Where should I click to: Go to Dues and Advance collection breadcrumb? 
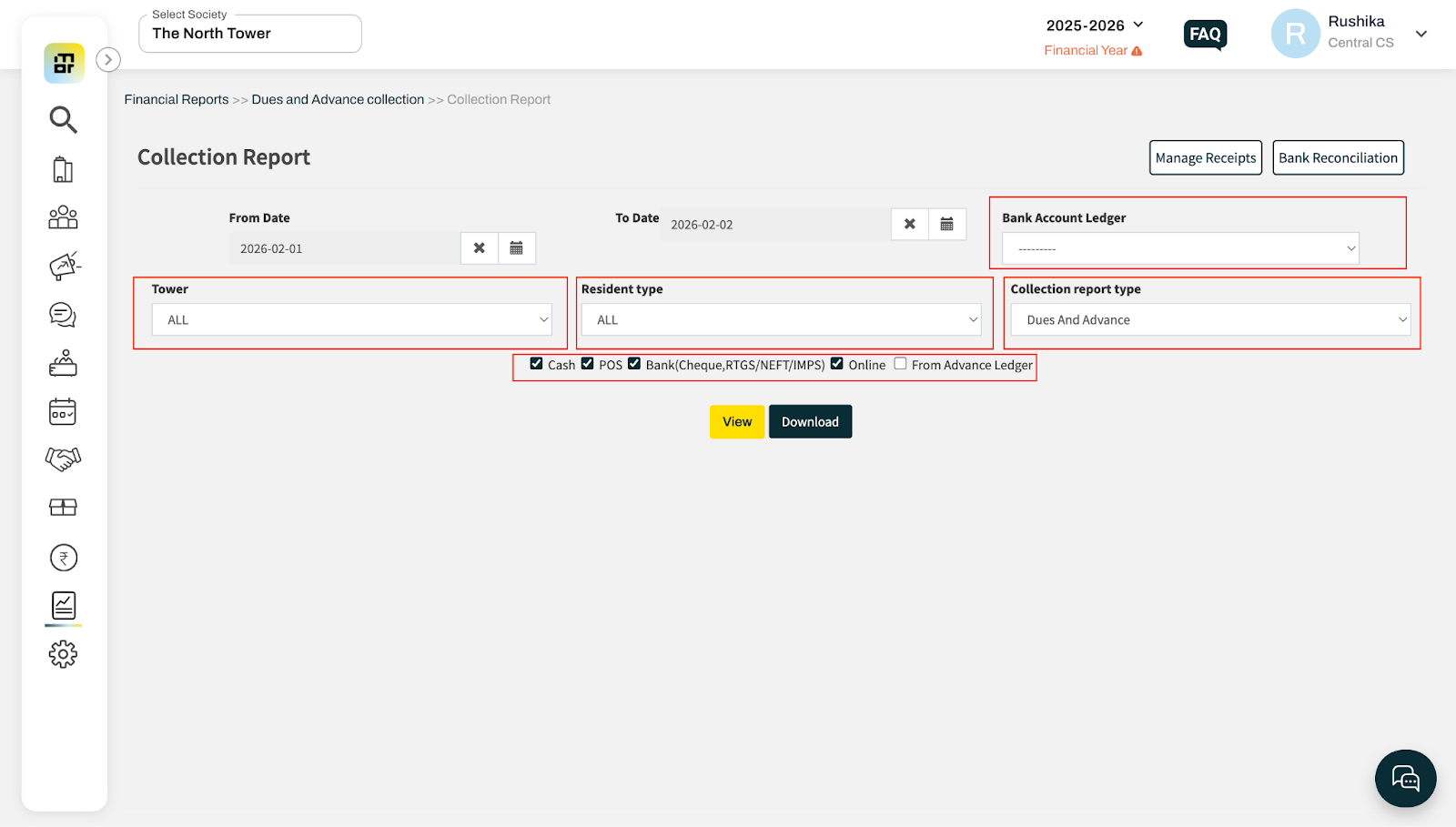[x=338, y=99]
